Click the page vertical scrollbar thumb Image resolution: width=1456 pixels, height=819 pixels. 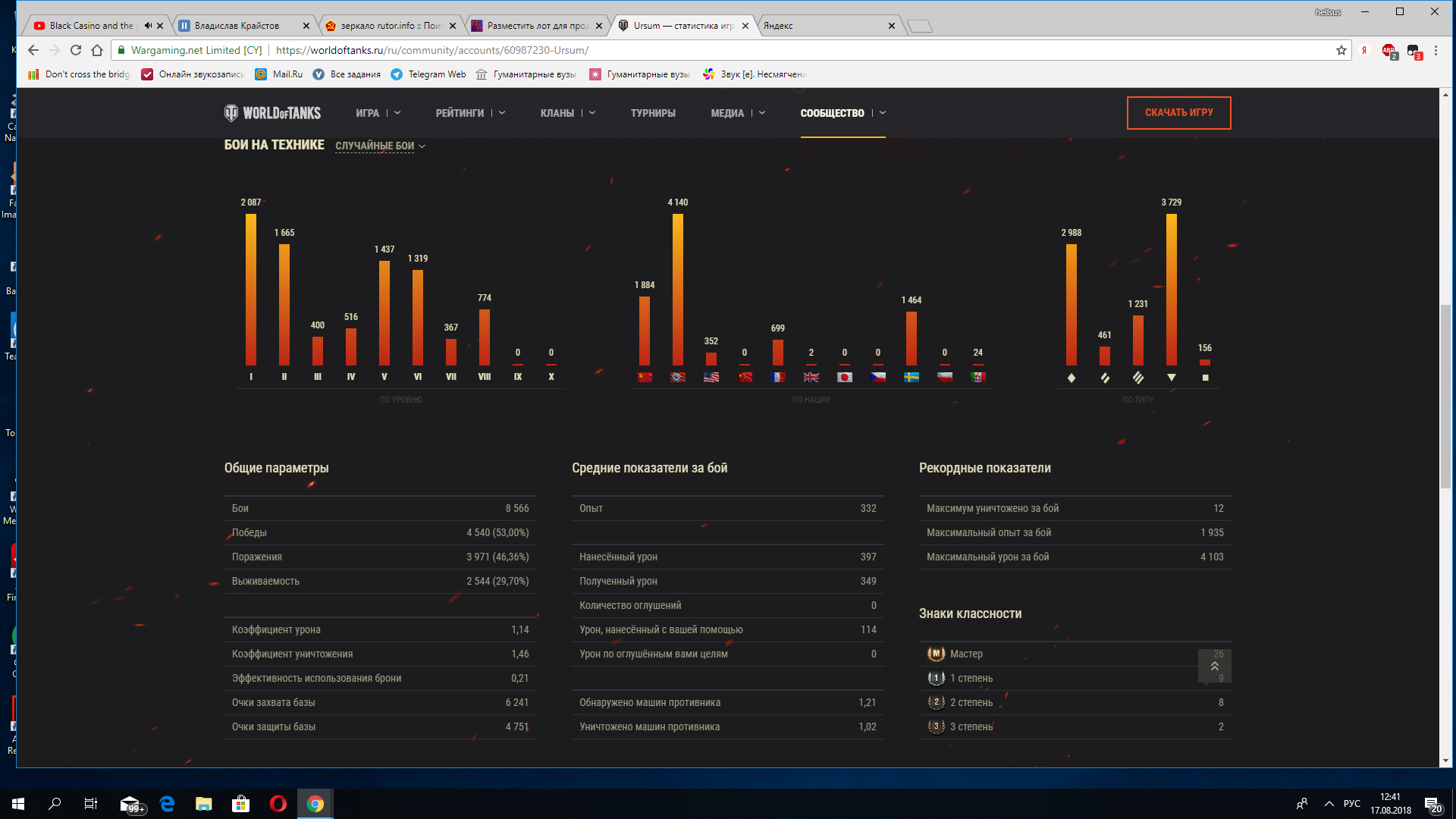point(1445,396)
